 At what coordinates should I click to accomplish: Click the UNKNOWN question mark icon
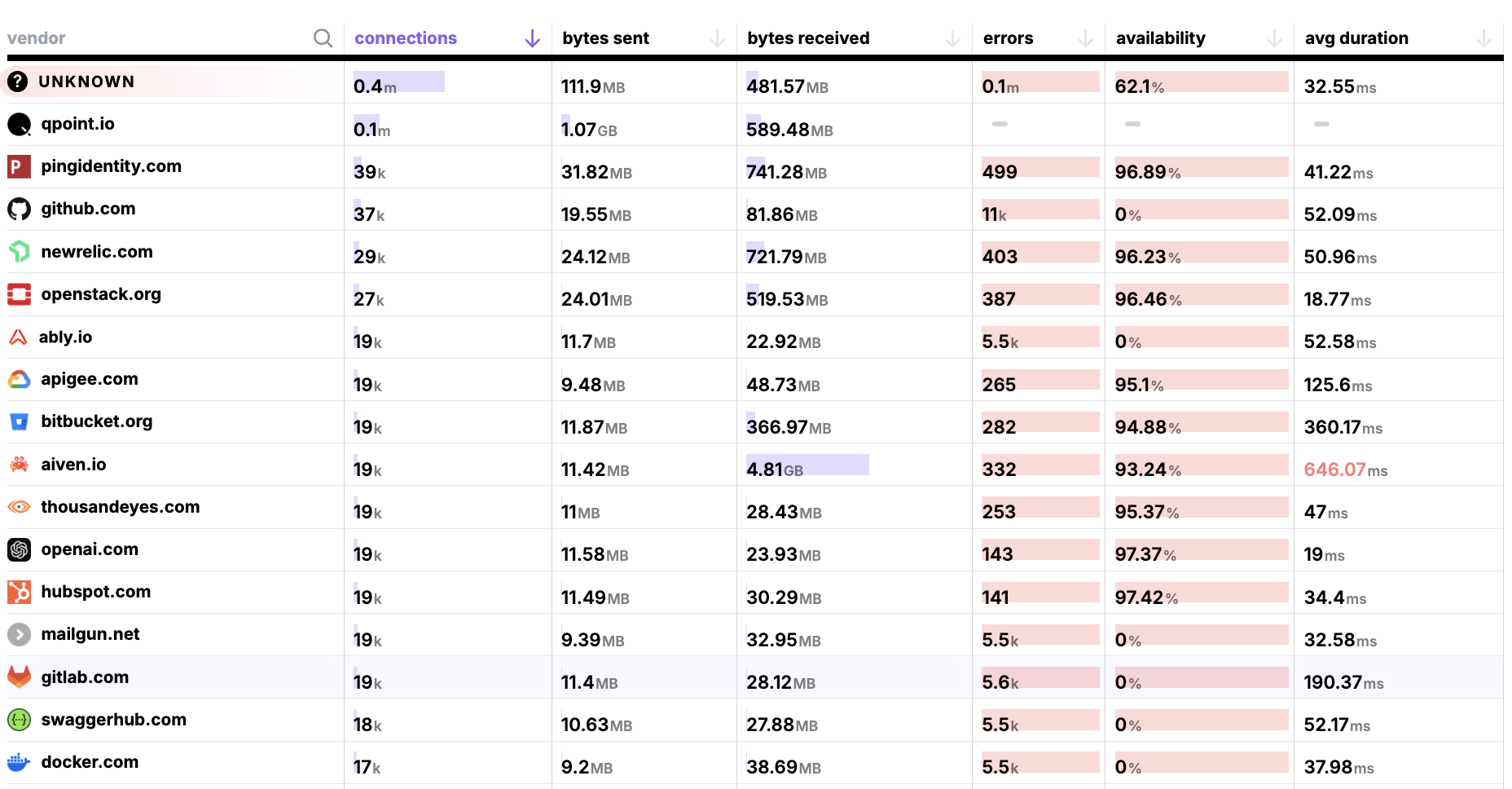[x=17, y=82]
